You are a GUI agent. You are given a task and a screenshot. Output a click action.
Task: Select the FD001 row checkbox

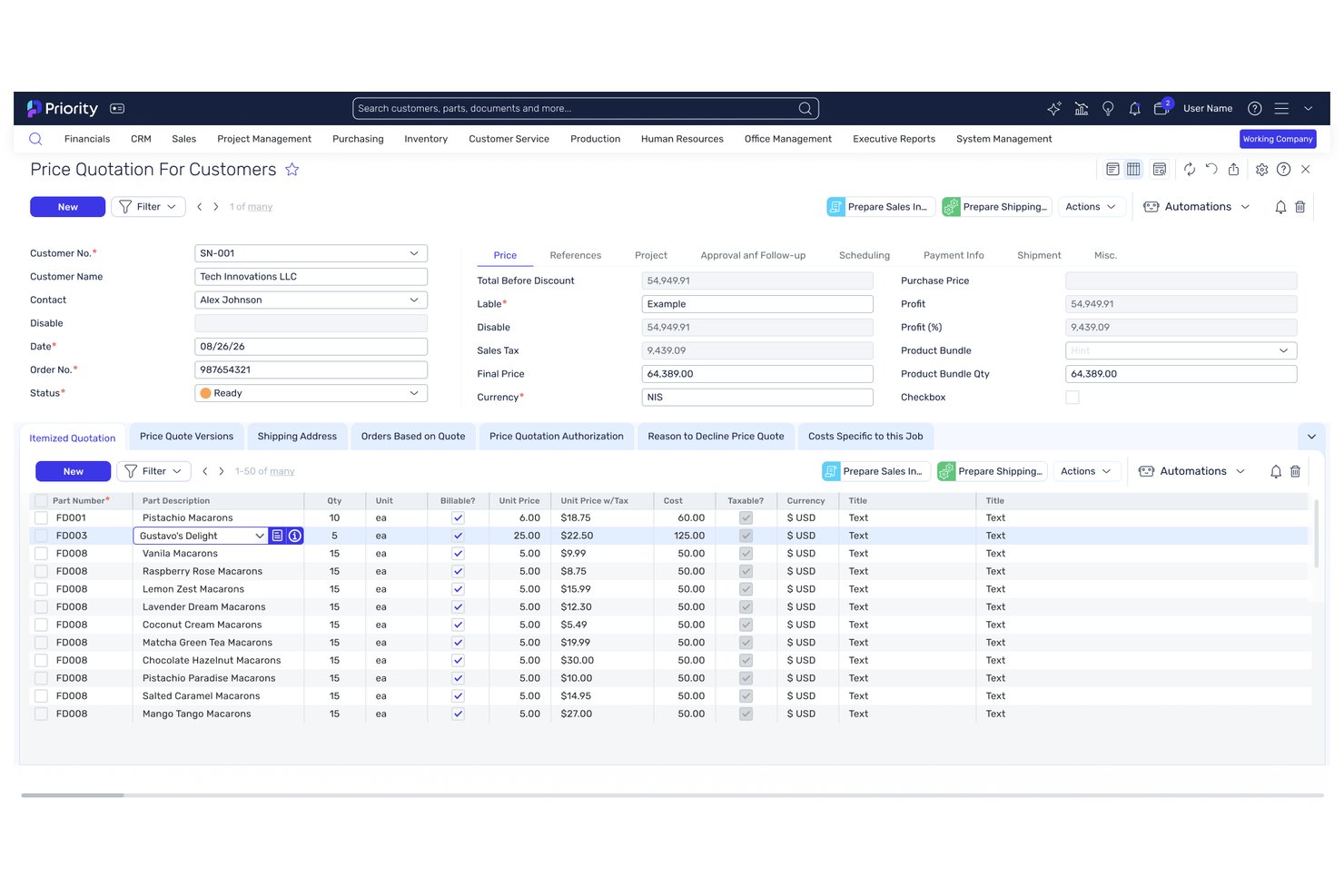point(41,517)
